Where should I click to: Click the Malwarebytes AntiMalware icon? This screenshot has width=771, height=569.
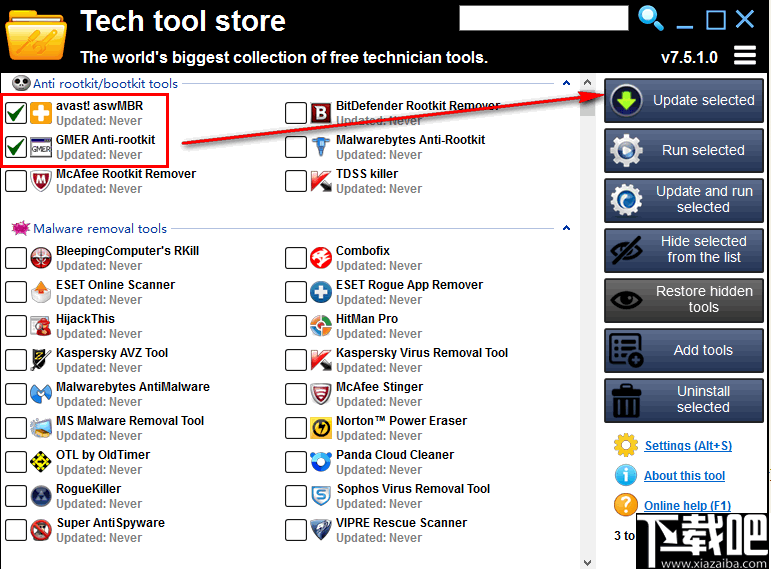coord(41,393)
